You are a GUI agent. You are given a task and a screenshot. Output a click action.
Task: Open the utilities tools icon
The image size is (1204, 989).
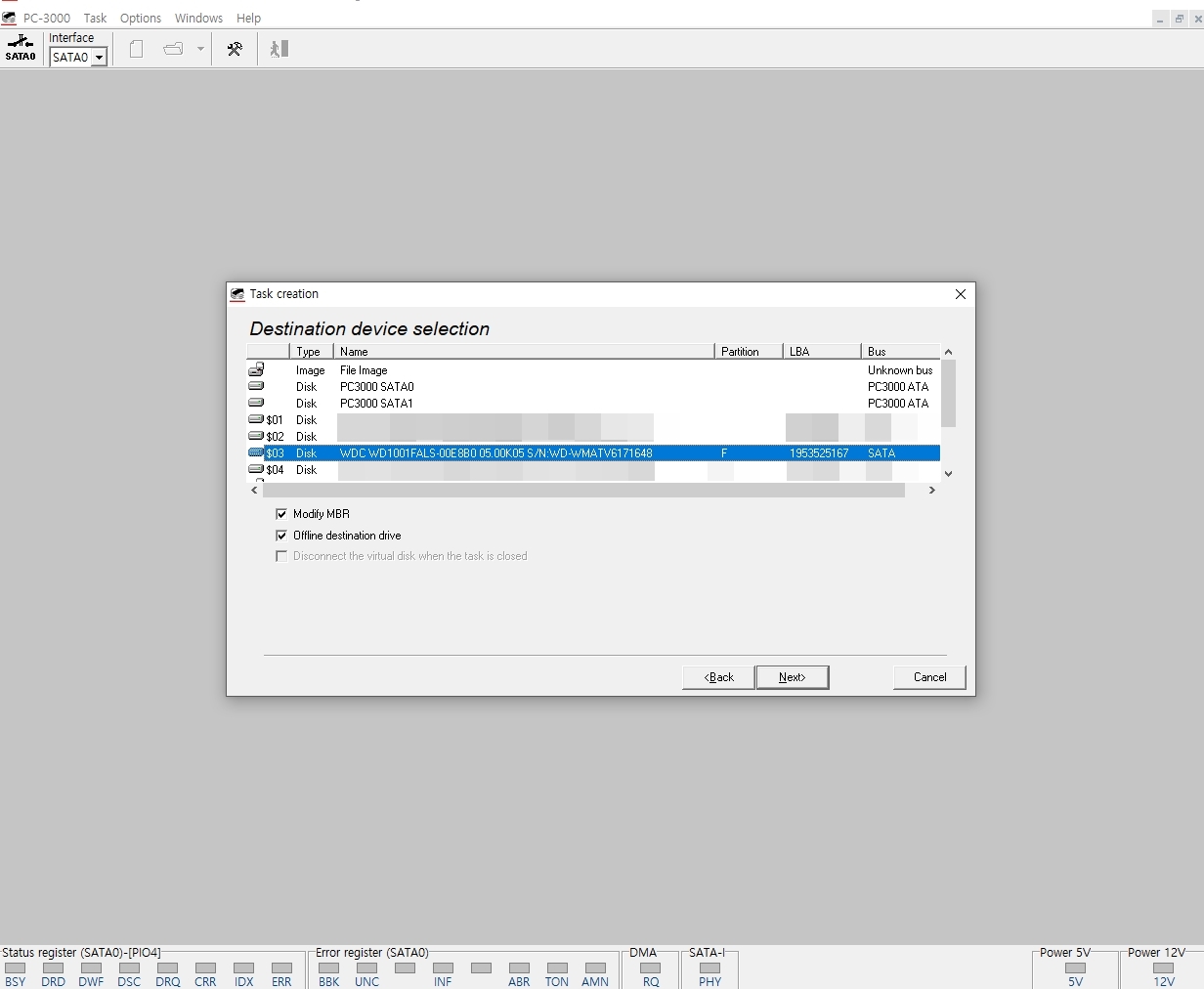(235, 49)
